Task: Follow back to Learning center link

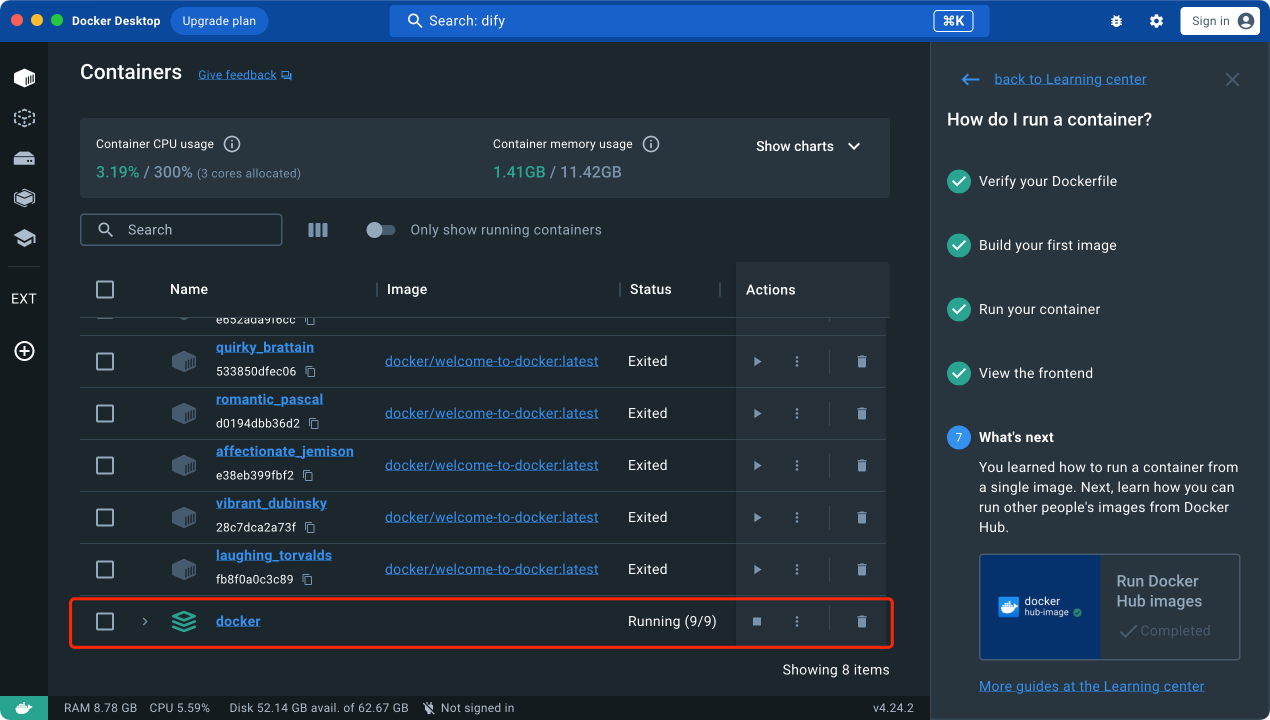Action: pyautogui.click(x=1070, y=79)
